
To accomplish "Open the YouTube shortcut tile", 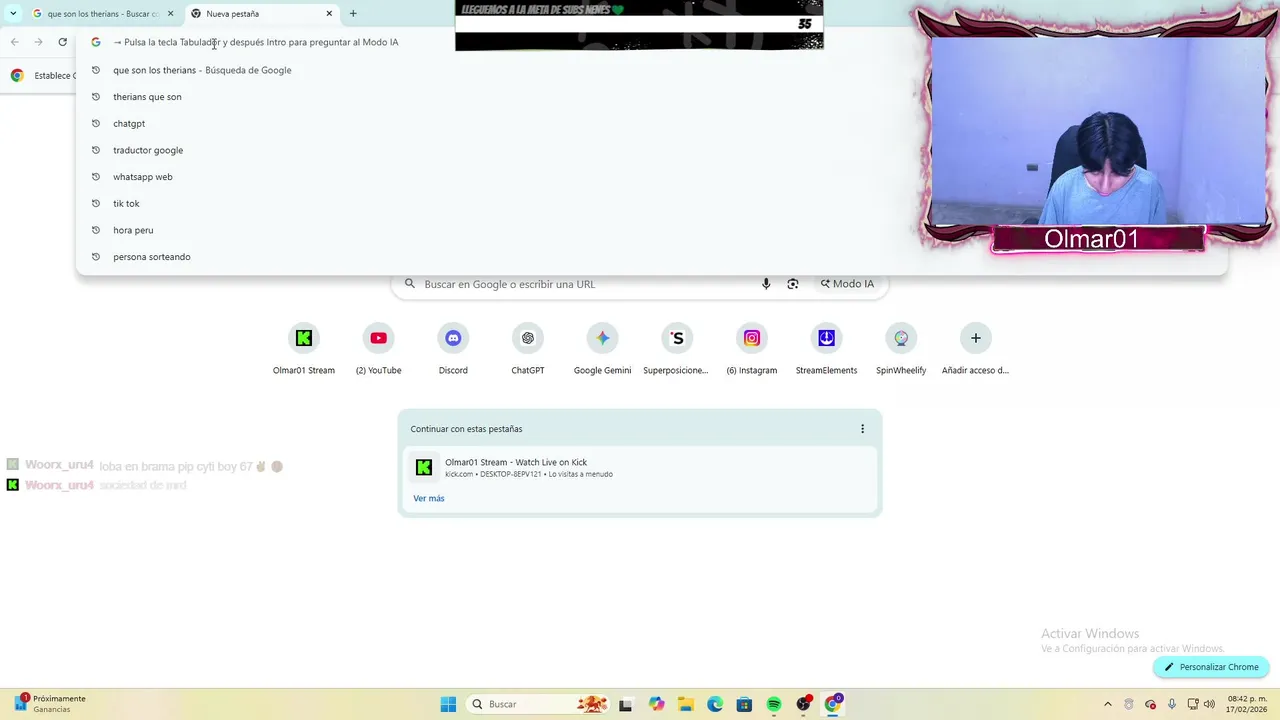I will pos(378,349).
